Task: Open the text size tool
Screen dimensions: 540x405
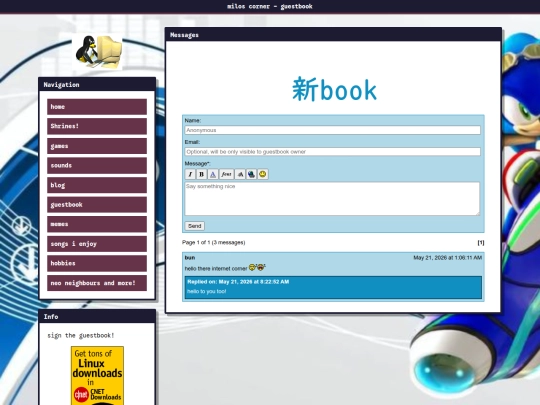Action: 240,174
